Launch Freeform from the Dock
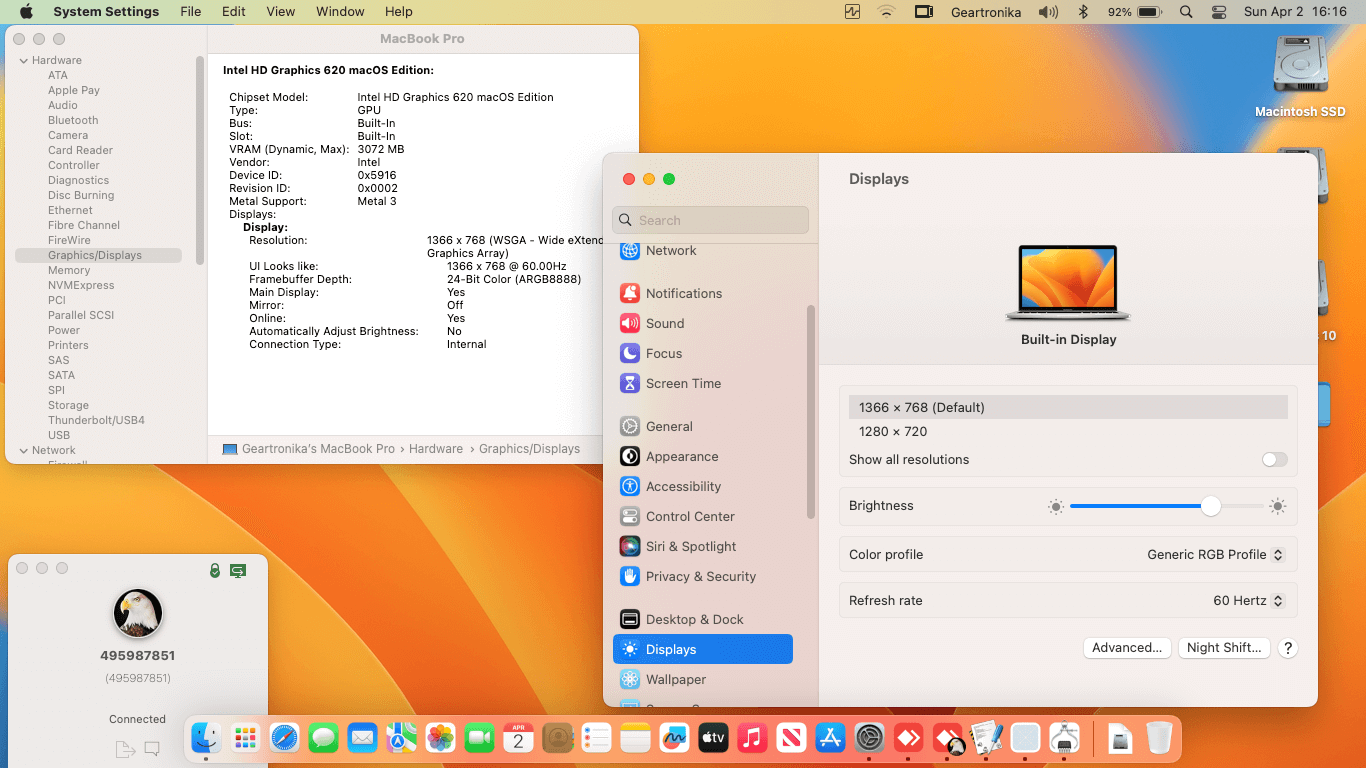Image resolution: width=1366 pixels, height=768 pixels. click(x=674, y=738)
